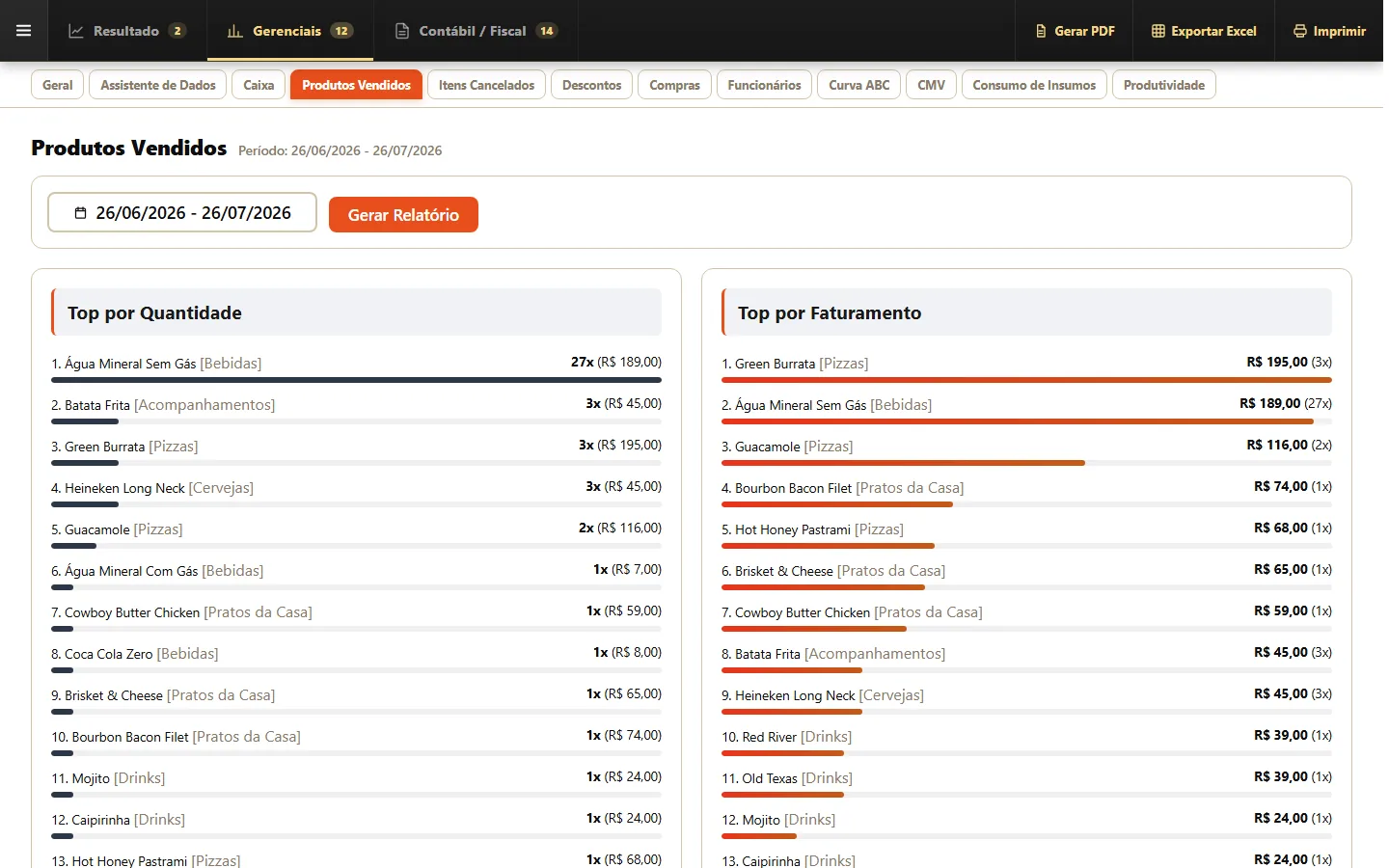1389x868 pixels.
Task: Click the badge 12 next to Gerenciais
Action: tap(341, 31)
